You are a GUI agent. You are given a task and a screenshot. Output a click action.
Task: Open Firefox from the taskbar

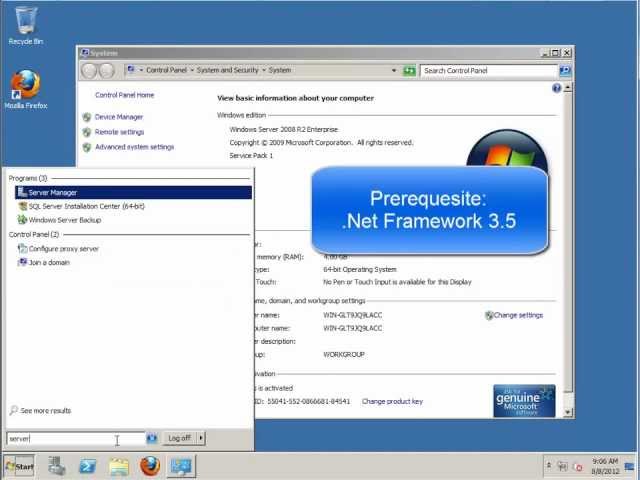[150, 466]
